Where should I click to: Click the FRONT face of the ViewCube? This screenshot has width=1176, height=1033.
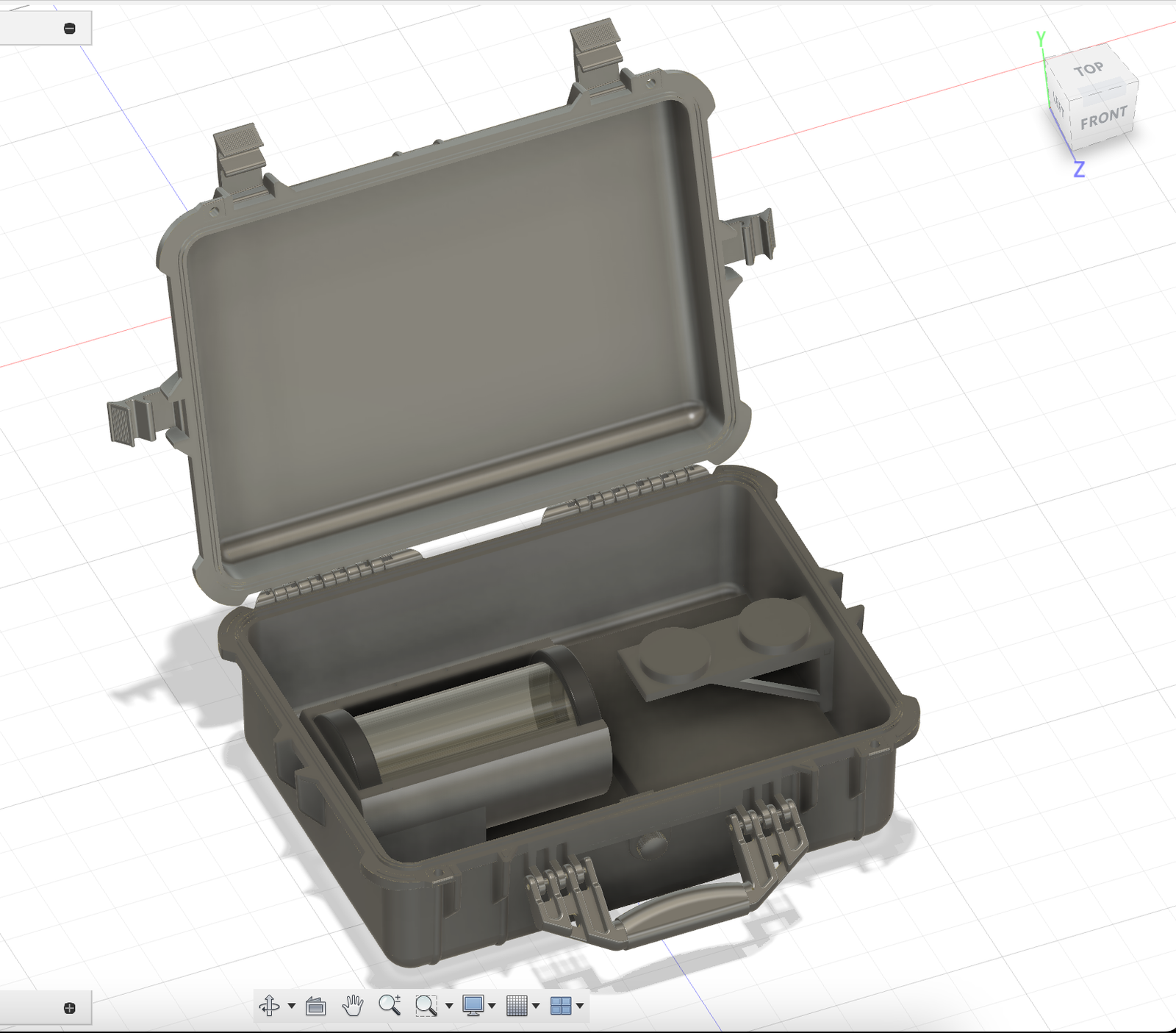coord(1103,118)
